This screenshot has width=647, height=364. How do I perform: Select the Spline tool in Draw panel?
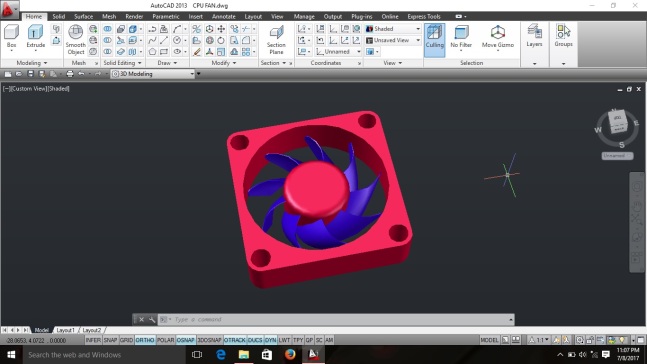[152, 40]
